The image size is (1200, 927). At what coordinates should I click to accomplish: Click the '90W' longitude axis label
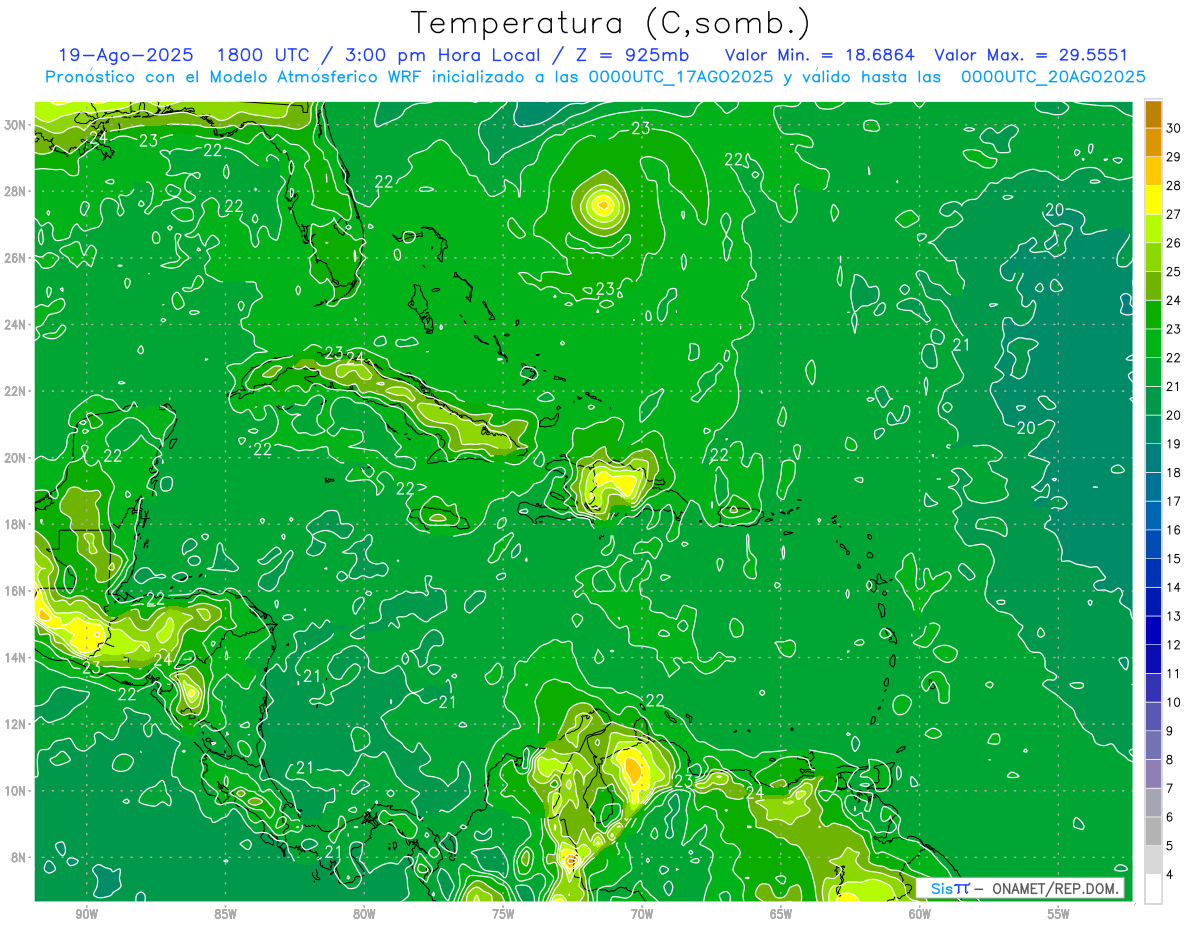coord(86,914)
